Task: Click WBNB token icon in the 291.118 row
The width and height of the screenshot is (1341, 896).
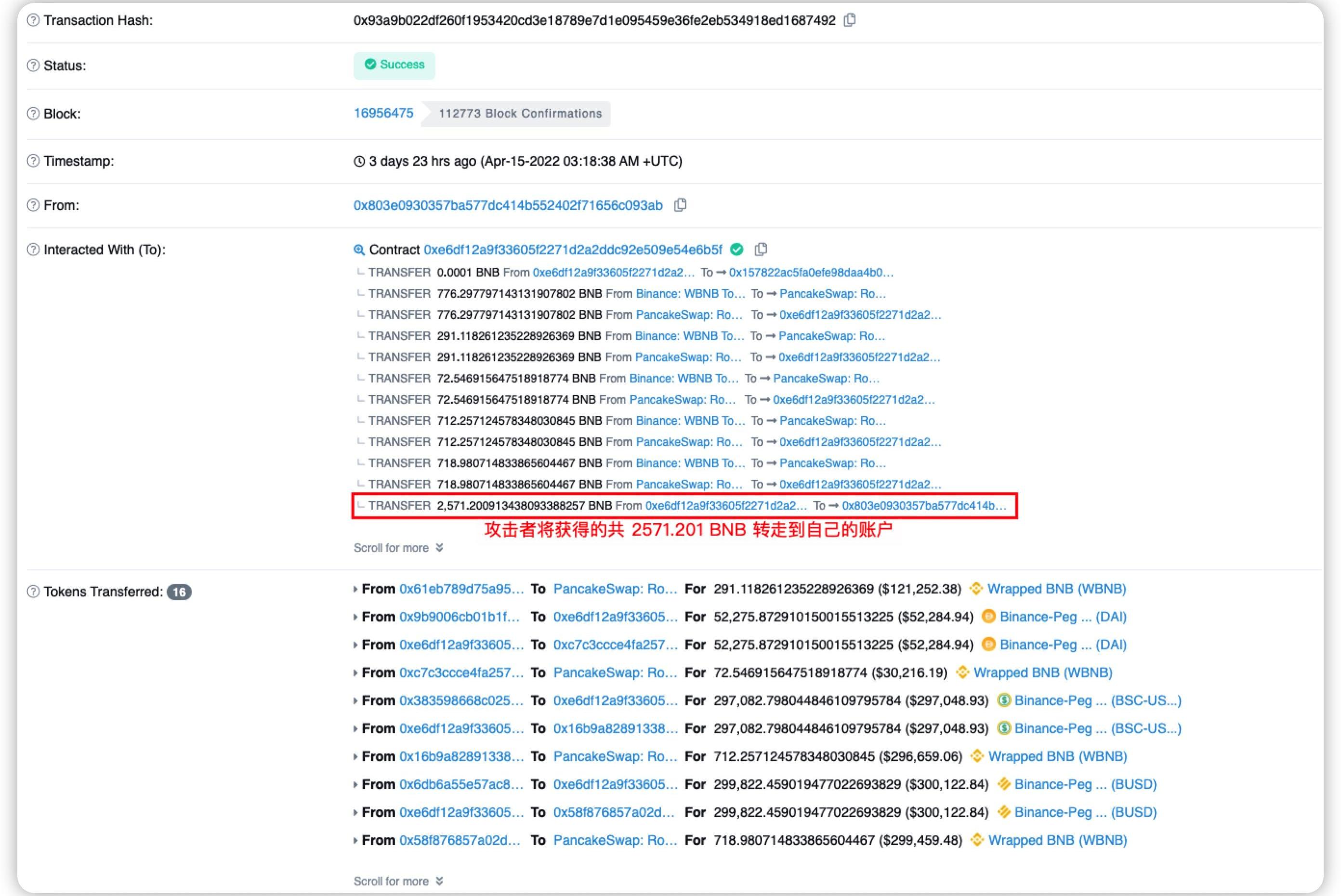Action: click(976, 589)
